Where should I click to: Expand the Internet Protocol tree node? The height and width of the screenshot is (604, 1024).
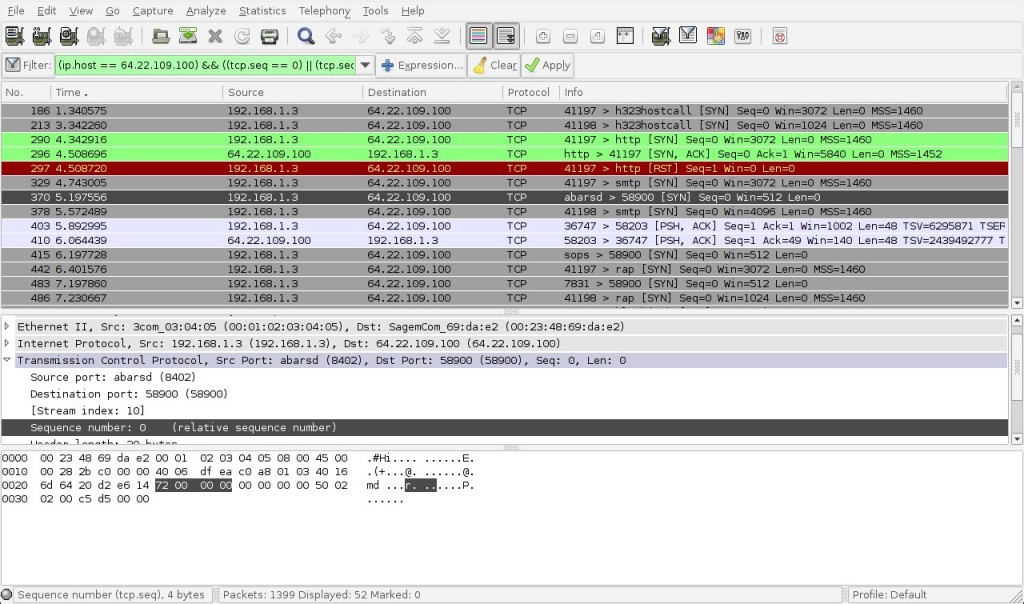pos(7,343)
